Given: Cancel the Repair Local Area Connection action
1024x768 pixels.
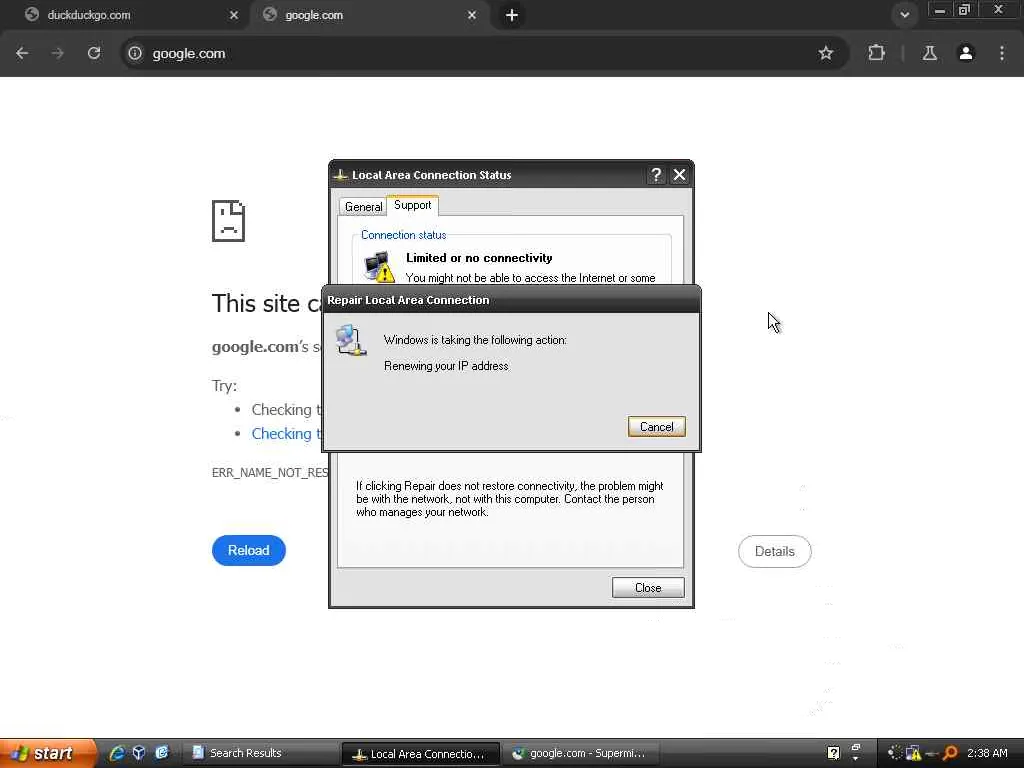Looking at the screenshot, I should [656, 427].
